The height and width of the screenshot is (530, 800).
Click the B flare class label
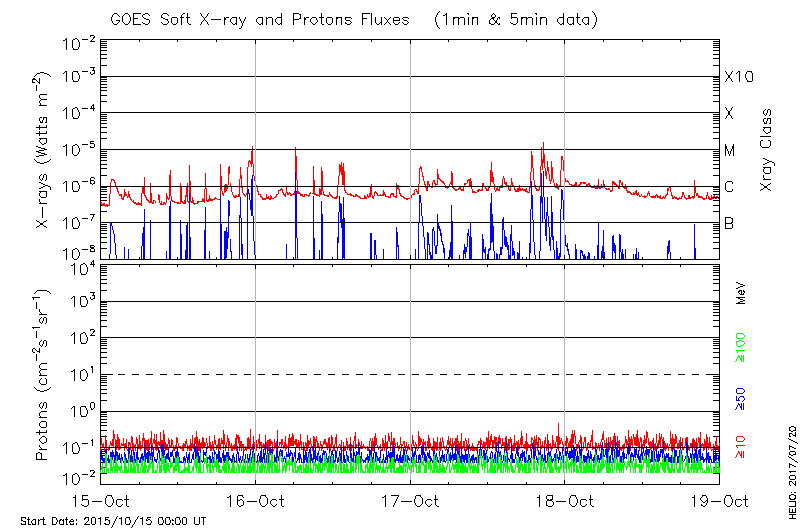(729, 223)
